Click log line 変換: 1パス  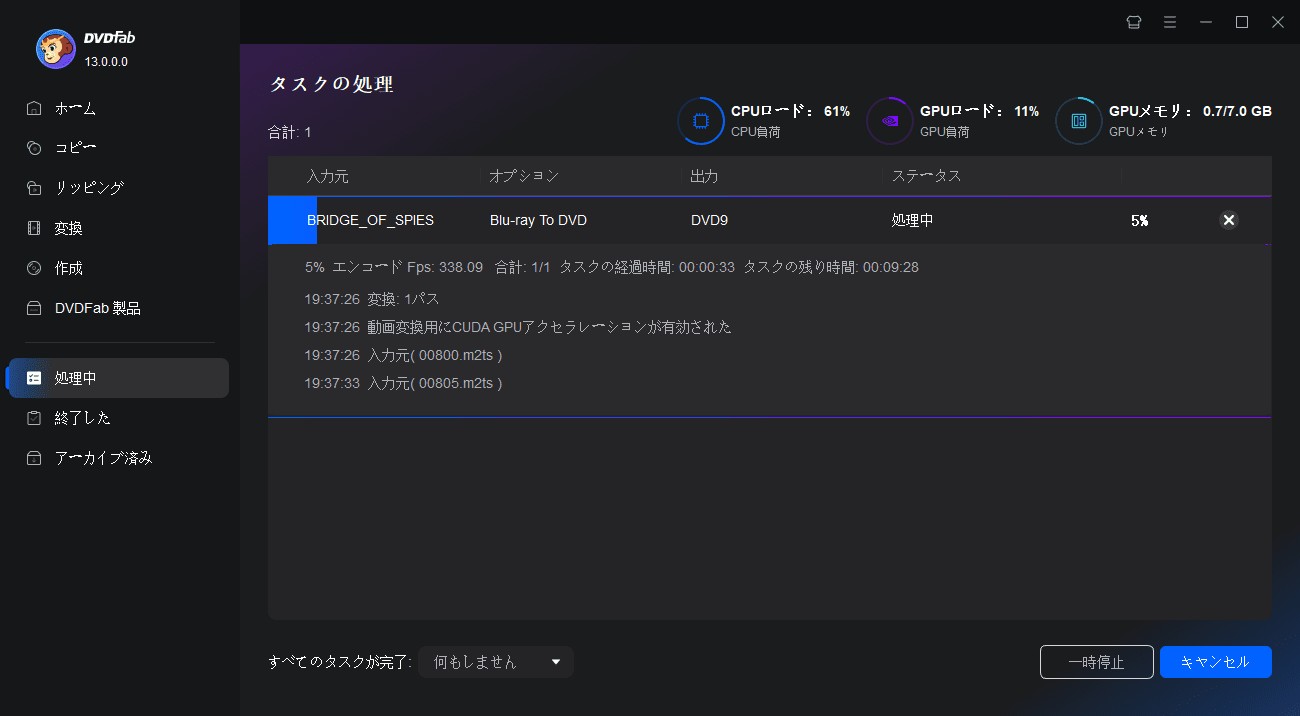(x=372, y=299)
